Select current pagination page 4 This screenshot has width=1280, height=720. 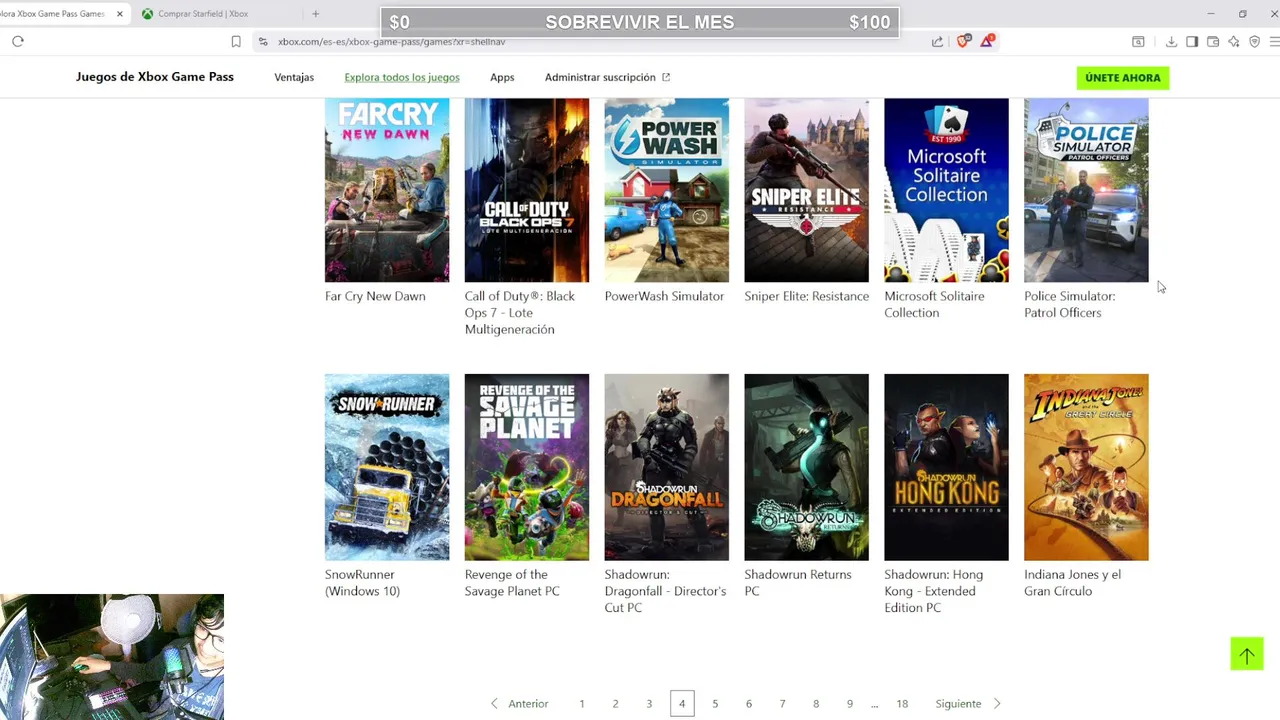682,704
